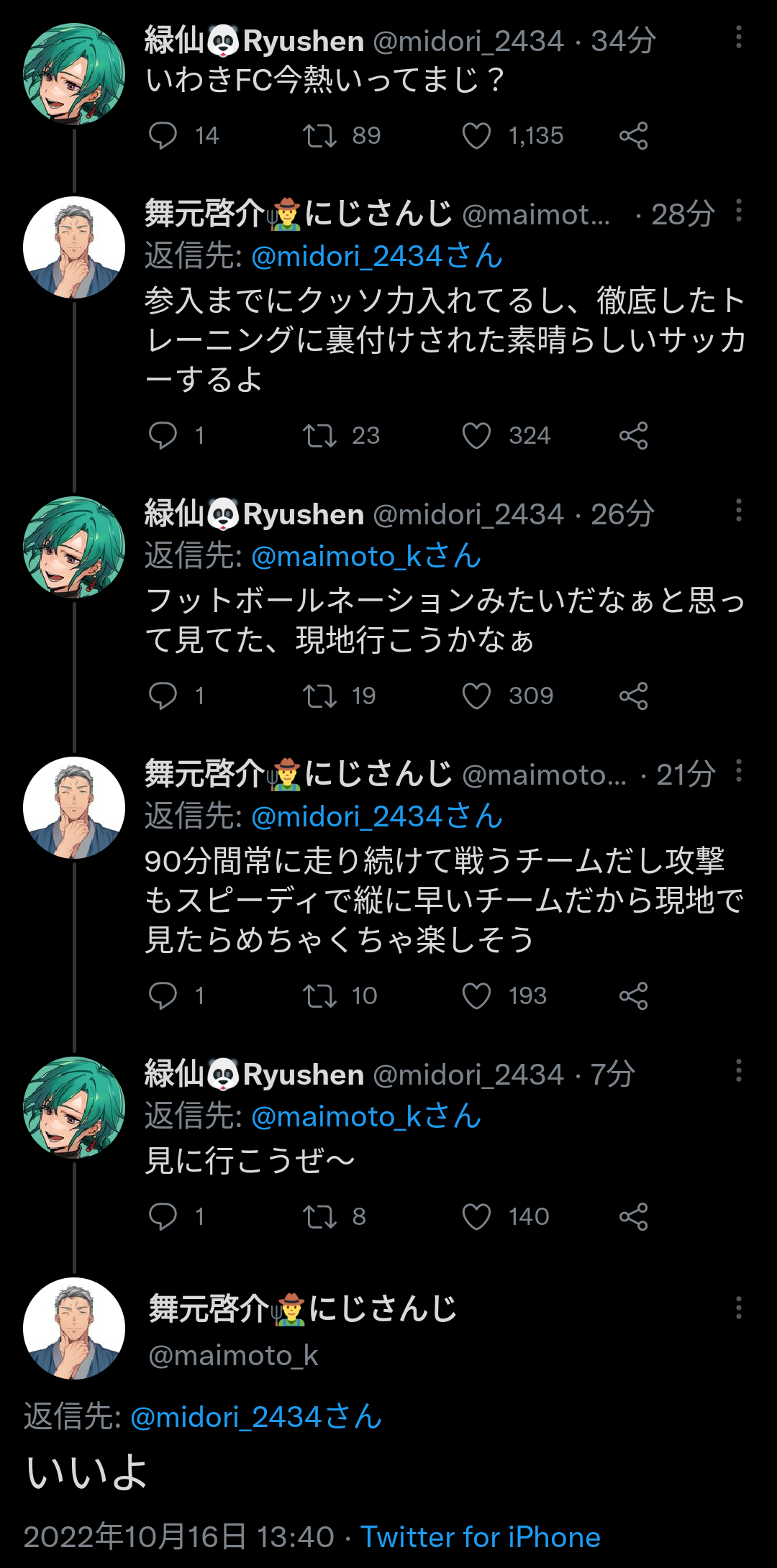Retweet the tweet with 8 retweets
Screen dimensions: 777x1568
[319, 1216]
